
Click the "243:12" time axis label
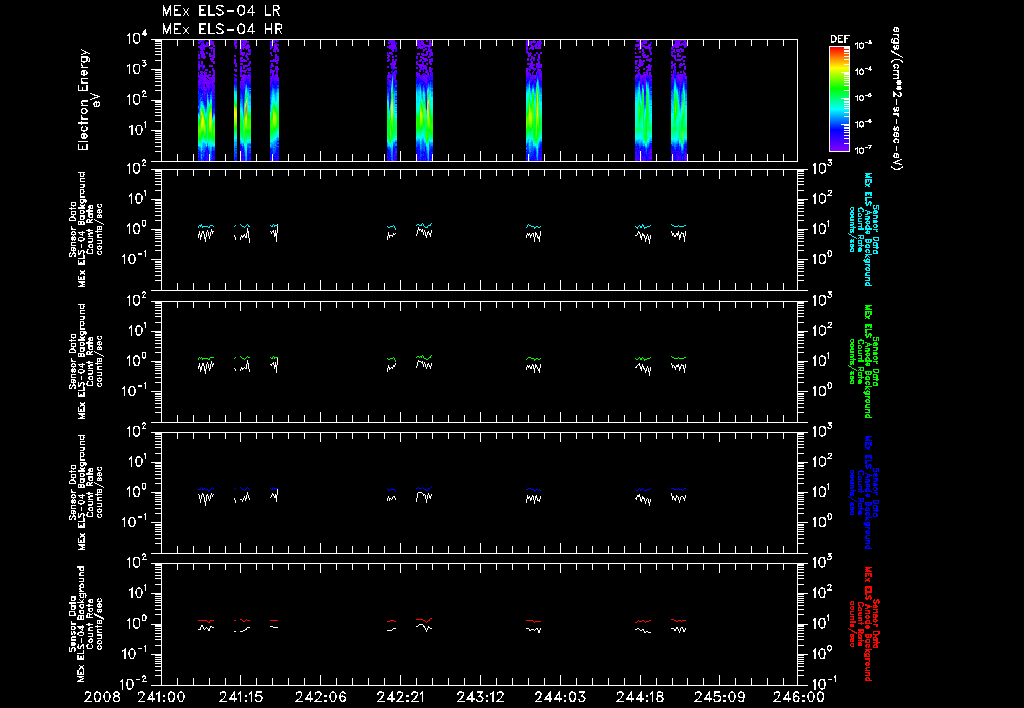click(480, 698)
